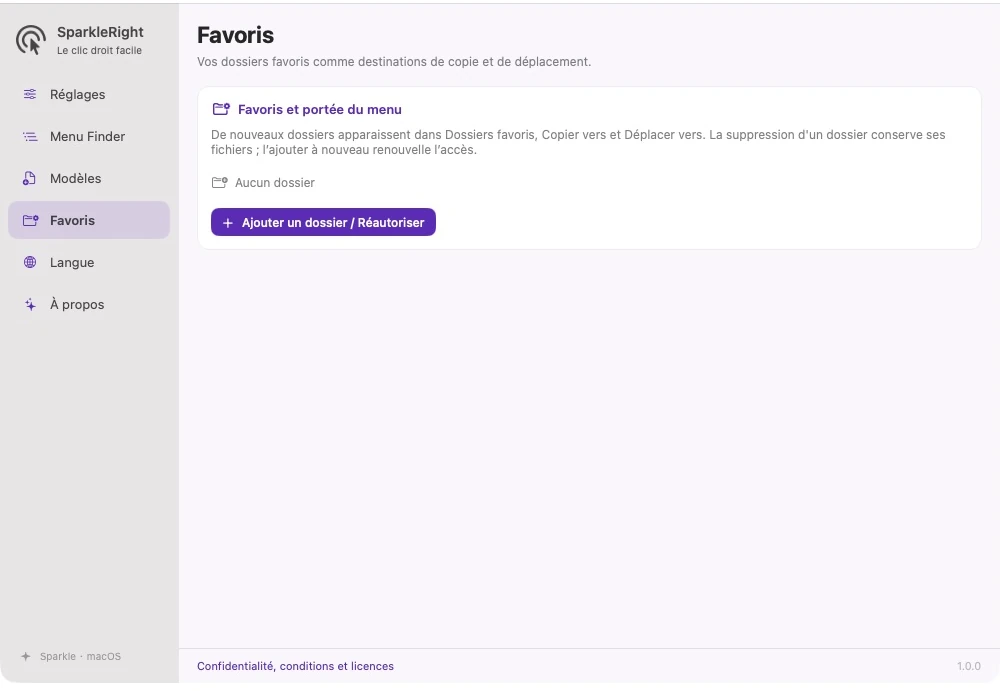Click the Vos dossiers favoris subtitle text
This screenshot has height=691, width=1000.
394,62
